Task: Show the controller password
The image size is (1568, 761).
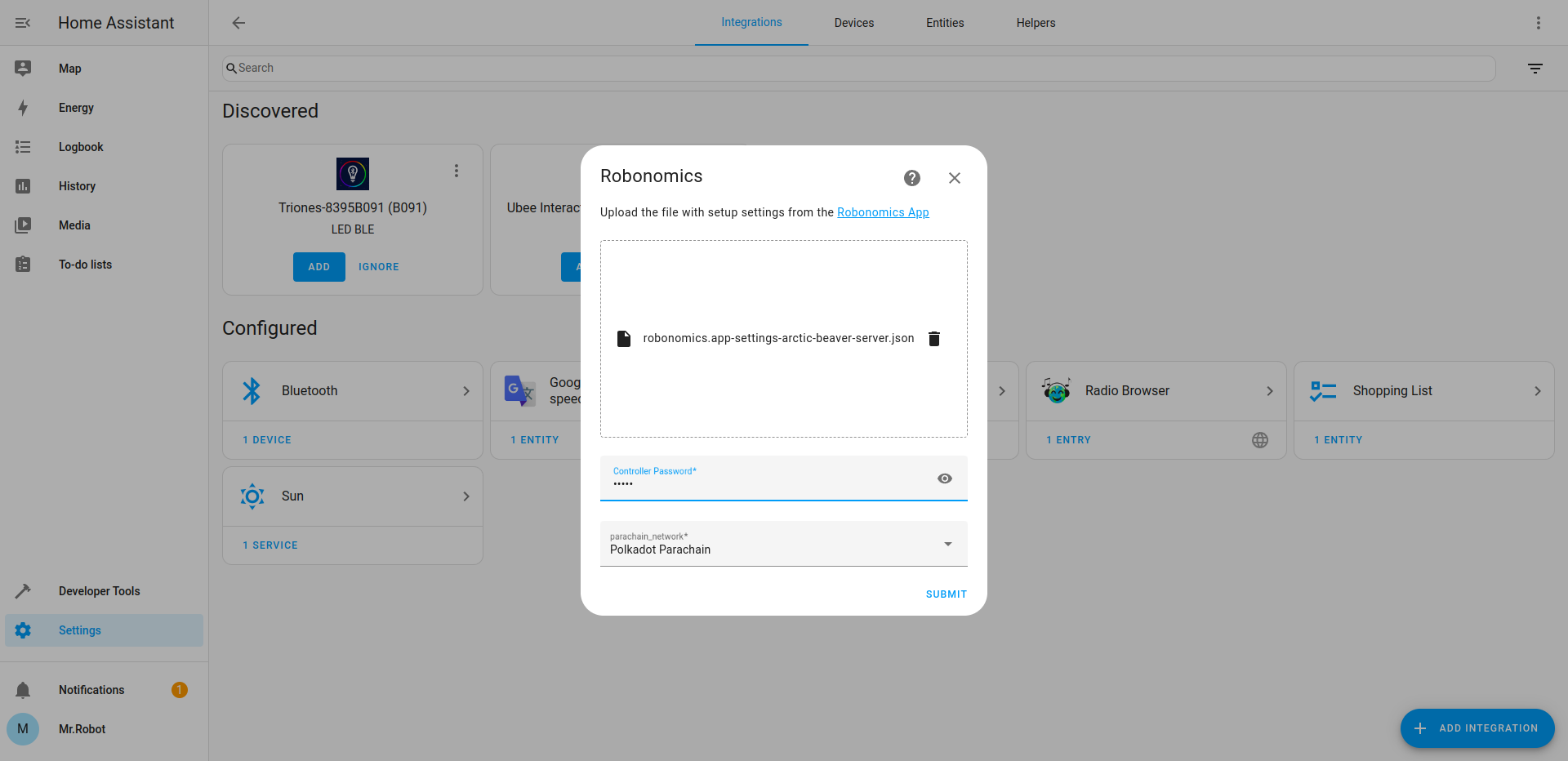Action: click(945, 478)
